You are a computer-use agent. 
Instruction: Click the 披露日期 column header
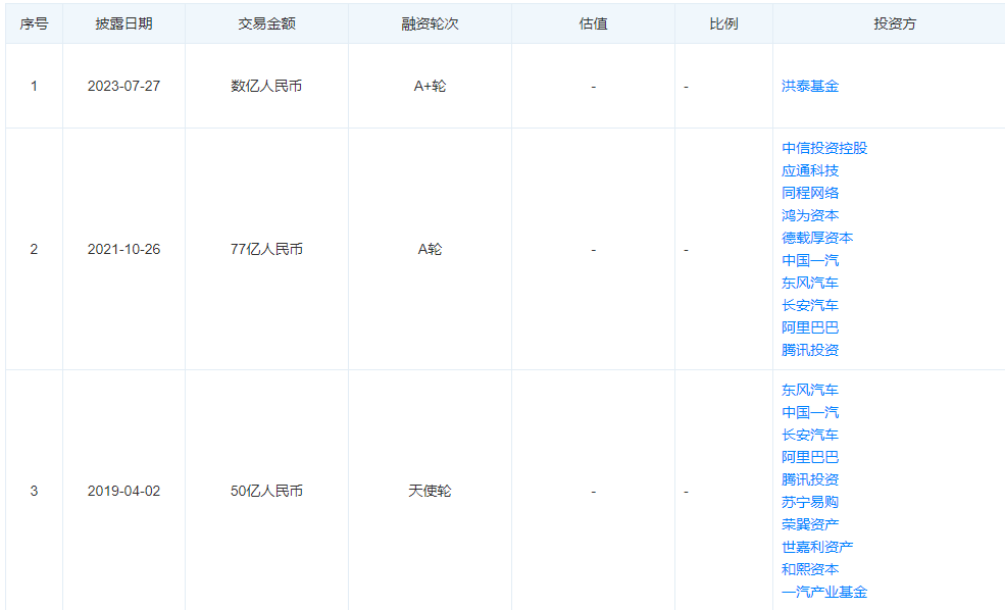click(124, 24)
